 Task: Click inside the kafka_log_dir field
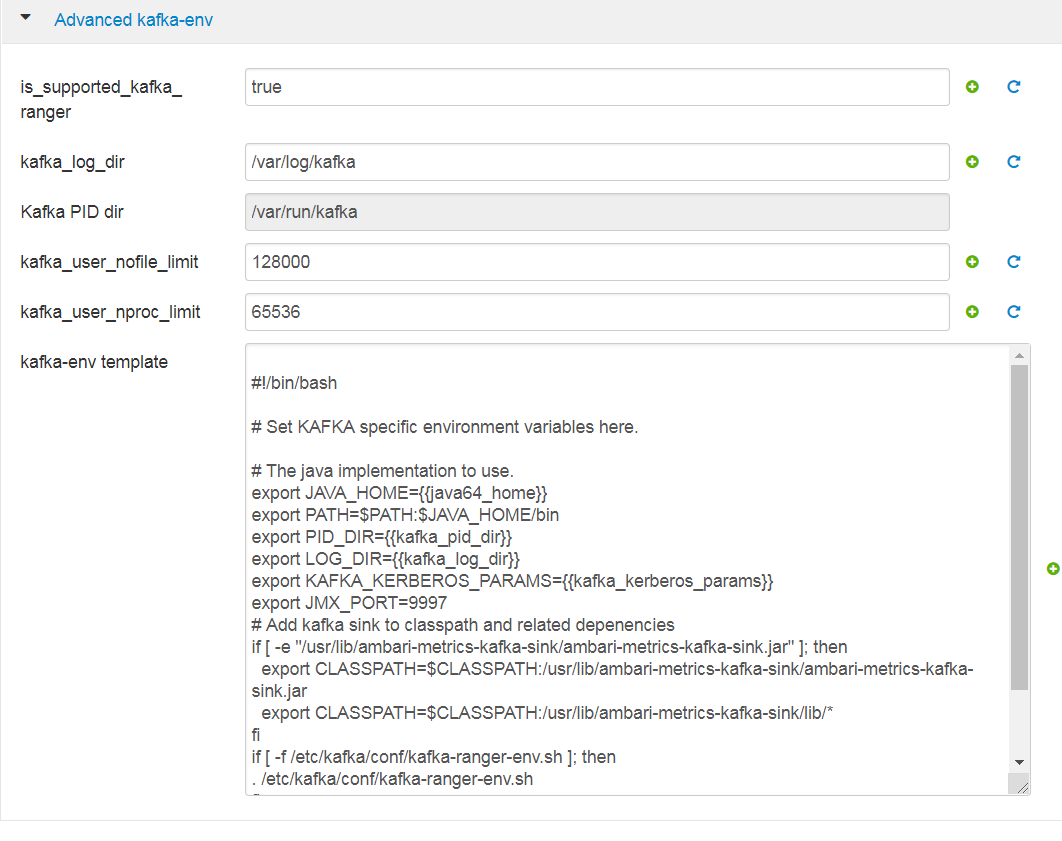tap(598, 161)
